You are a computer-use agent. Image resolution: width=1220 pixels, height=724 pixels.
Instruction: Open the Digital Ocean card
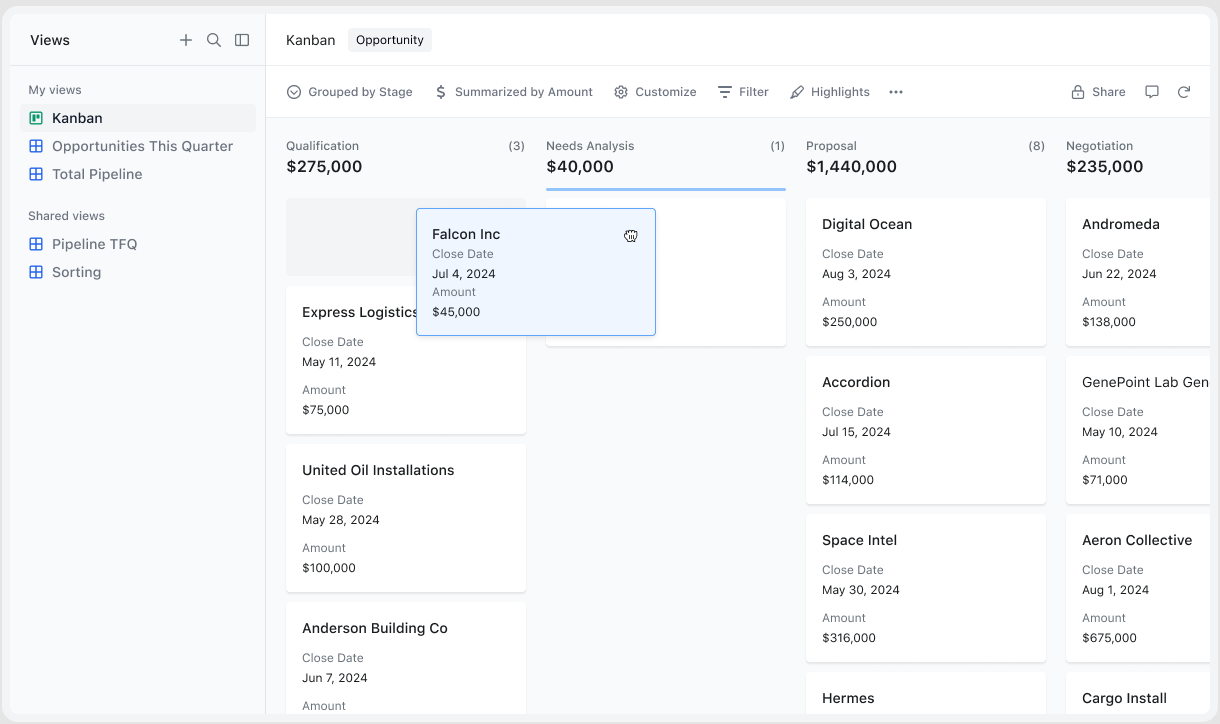tap(926, 272)
